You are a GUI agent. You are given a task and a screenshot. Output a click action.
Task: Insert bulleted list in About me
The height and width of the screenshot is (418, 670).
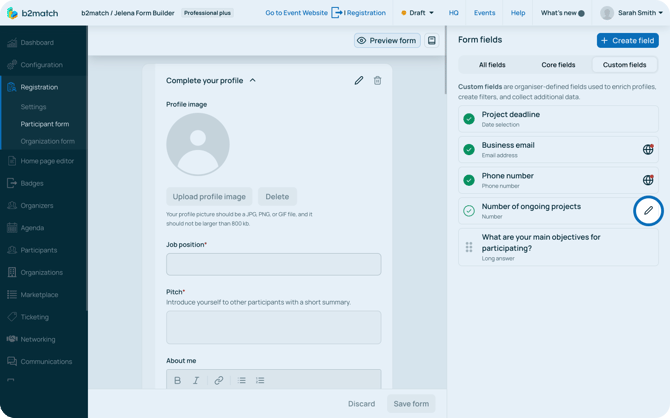tap(241, 380)
